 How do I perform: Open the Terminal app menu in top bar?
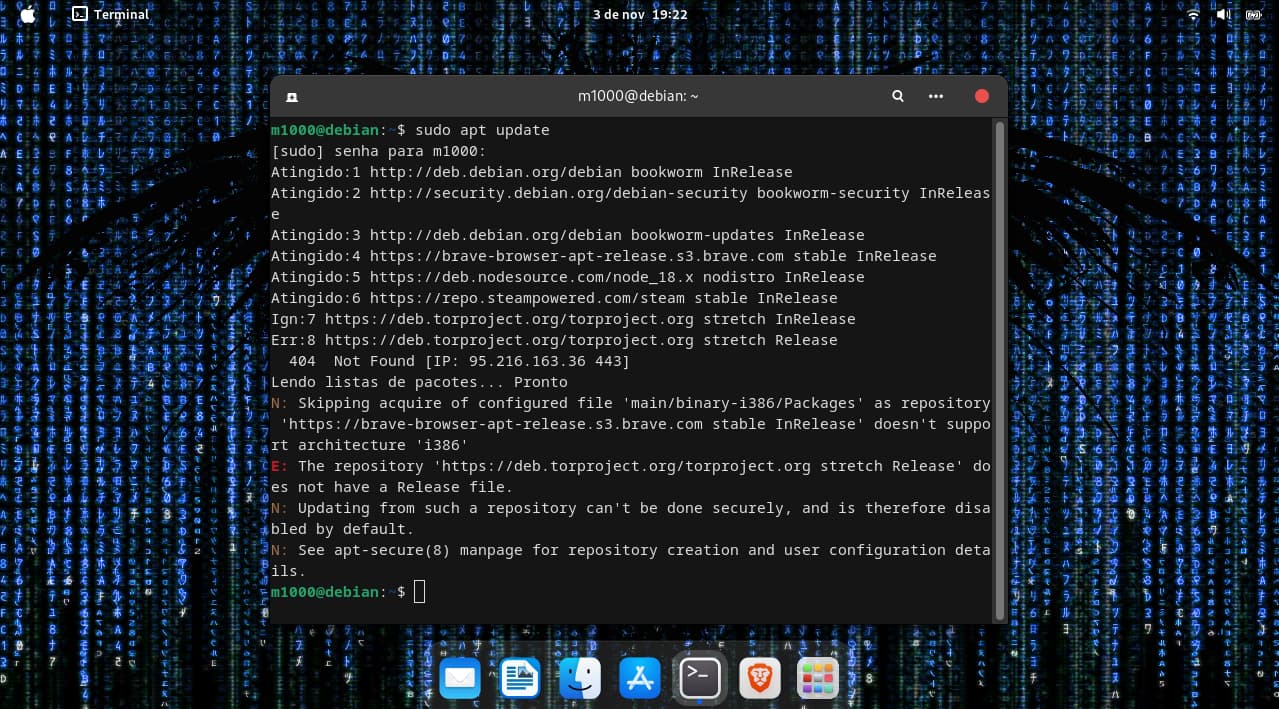[x=110, y=14]
